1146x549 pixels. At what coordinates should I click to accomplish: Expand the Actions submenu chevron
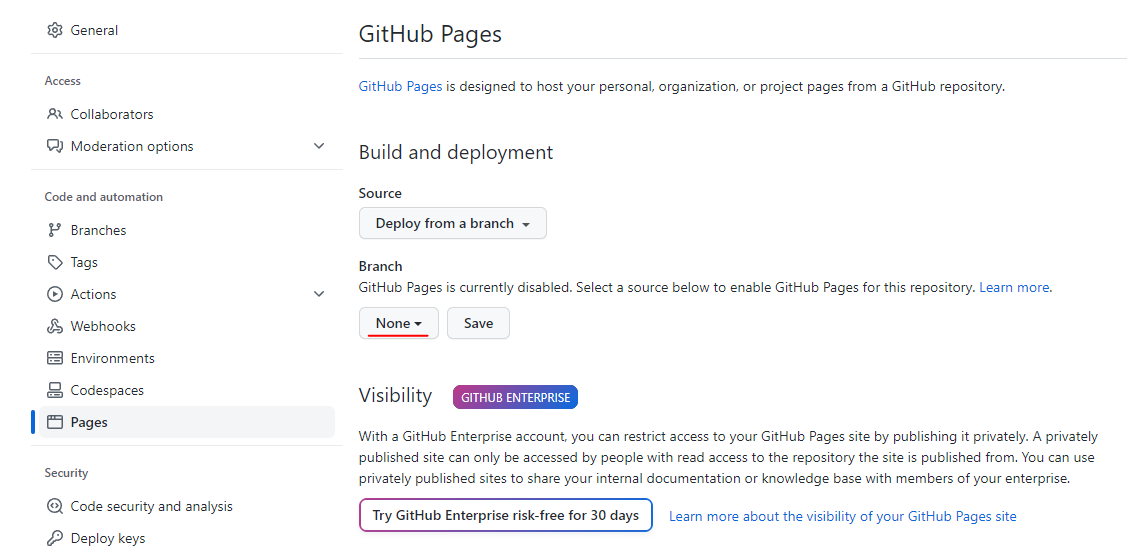[x=319, y=295]
